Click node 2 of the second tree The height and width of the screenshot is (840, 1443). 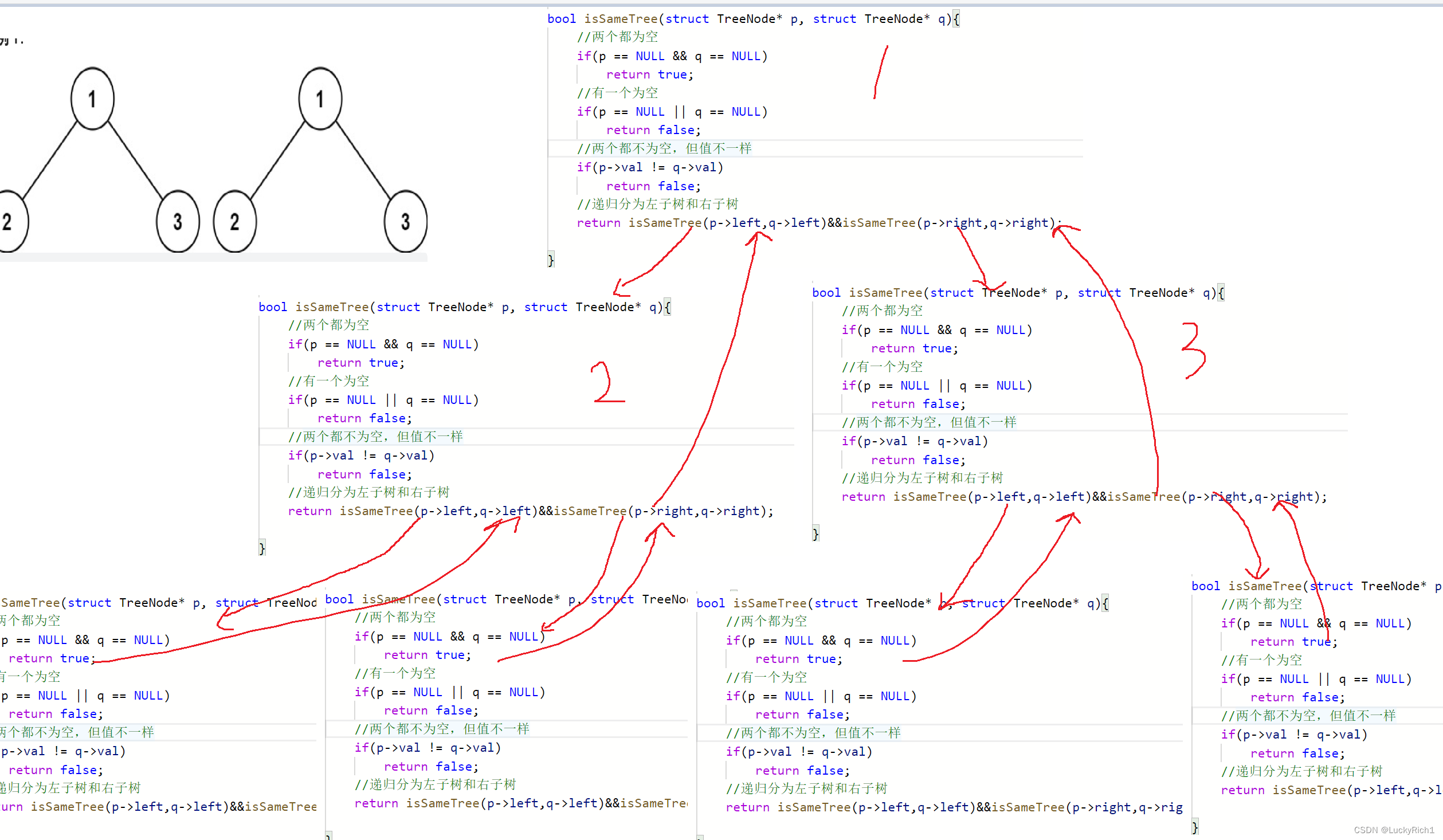tap(234, 221)
